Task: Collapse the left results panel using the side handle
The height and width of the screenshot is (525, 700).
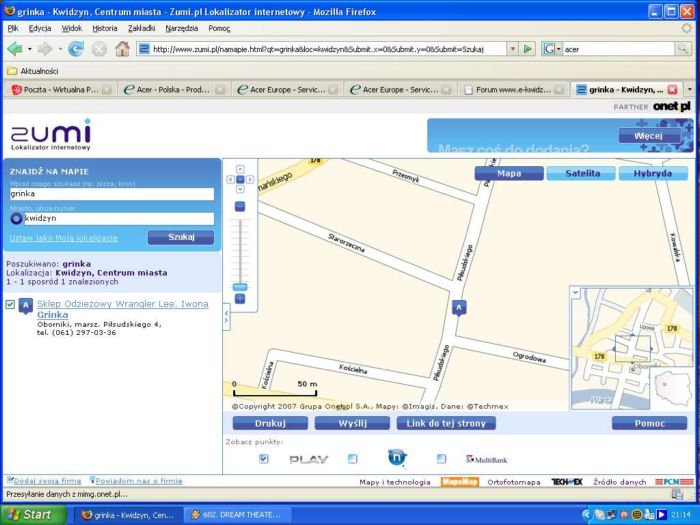Action: coord(226,315)
